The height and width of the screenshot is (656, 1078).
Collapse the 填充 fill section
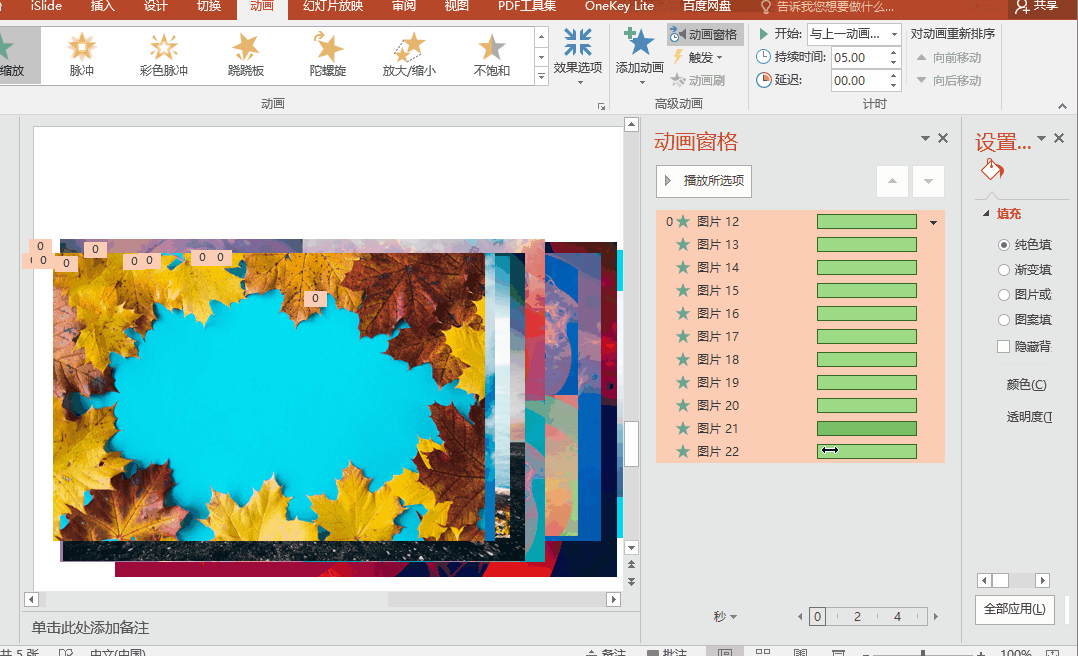tap(986, 214)
